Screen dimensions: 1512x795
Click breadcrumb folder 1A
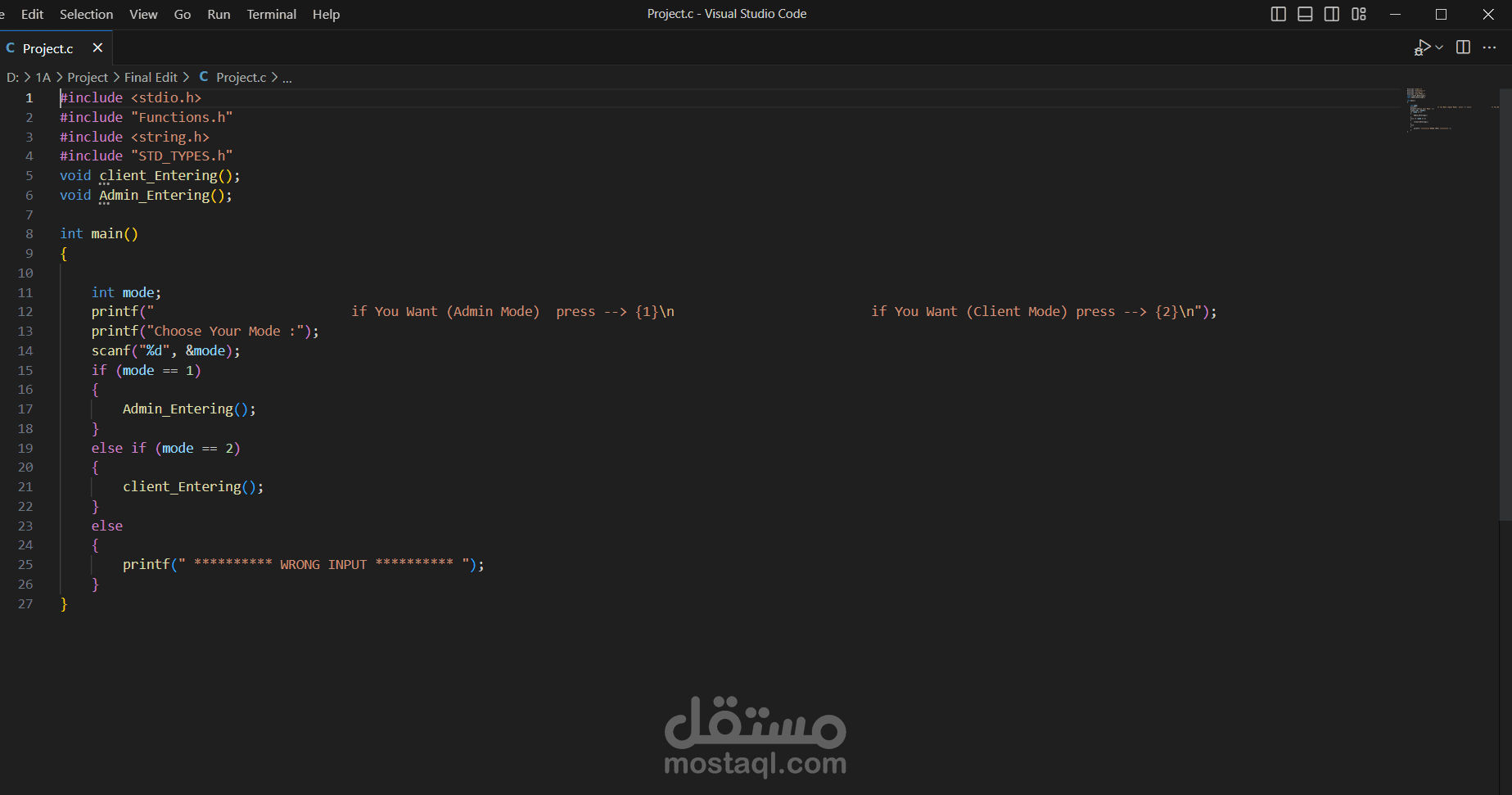(43, 77)
